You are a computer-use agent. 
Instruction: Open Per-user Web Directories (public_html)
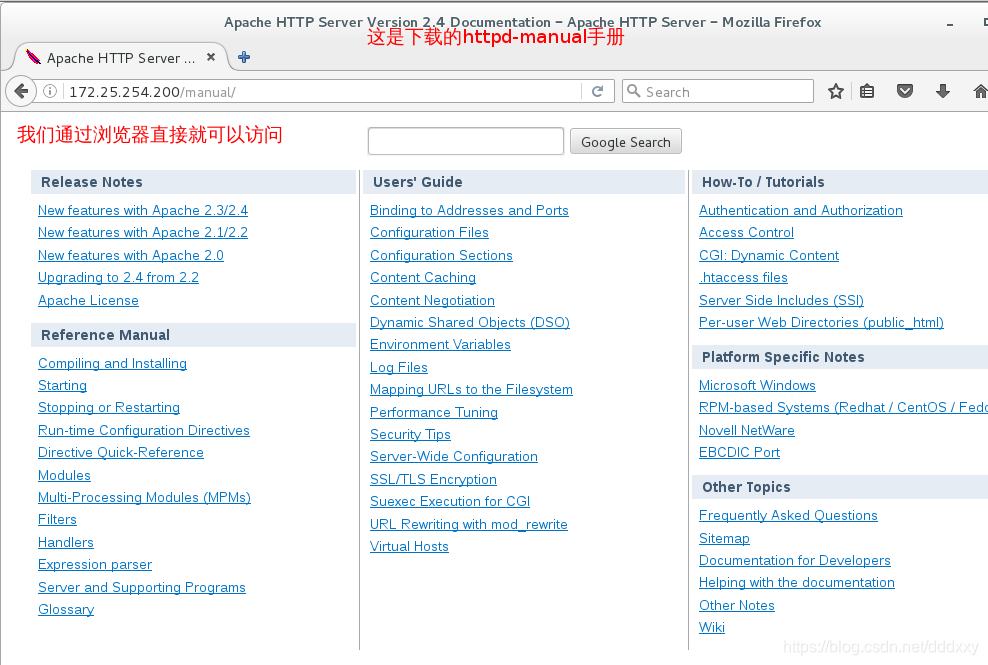(822, 322)
